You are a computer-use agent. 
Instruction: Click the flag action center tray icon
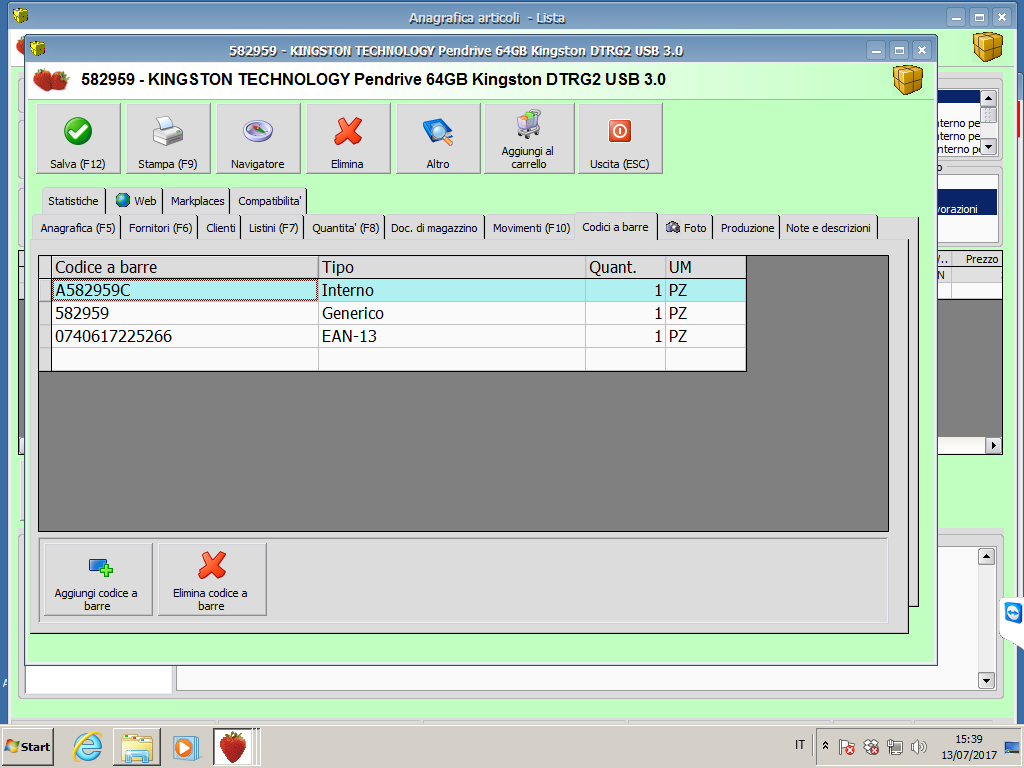846,746
